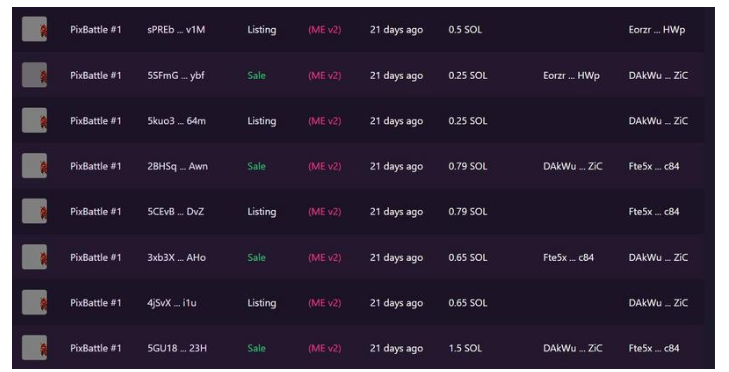Open seller DAkWu ... ZiC in 0.79 SOL sale

click(572, 166)
